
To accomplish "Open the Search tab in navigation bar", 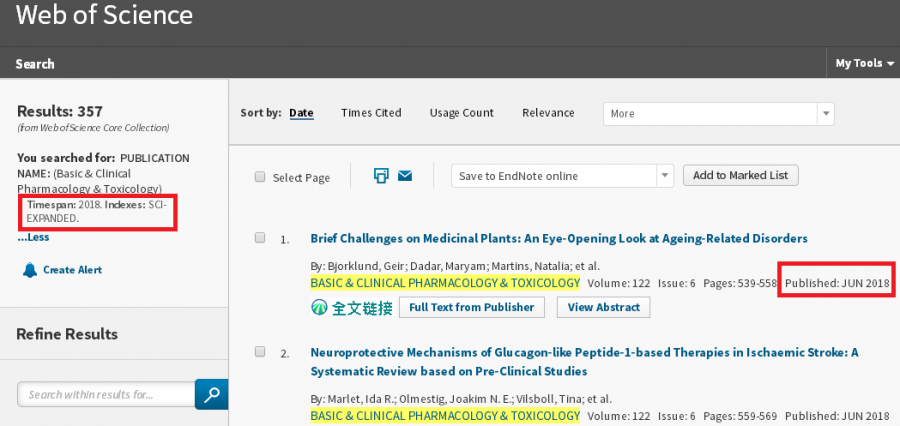I will [x=35, y=64].
